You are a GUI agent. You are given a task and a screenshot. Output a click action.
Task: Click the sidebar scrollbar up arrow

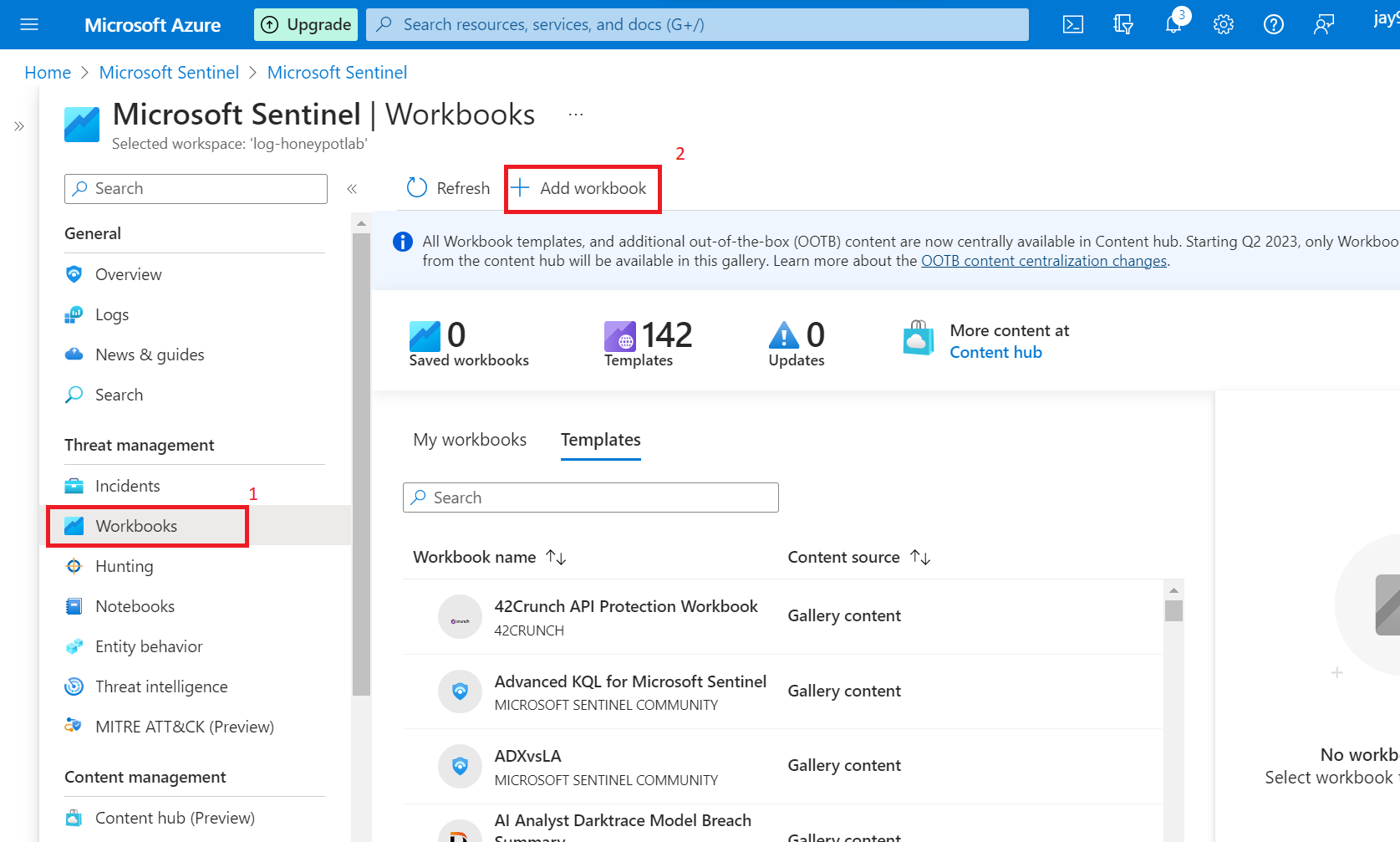tap(361, 223)
